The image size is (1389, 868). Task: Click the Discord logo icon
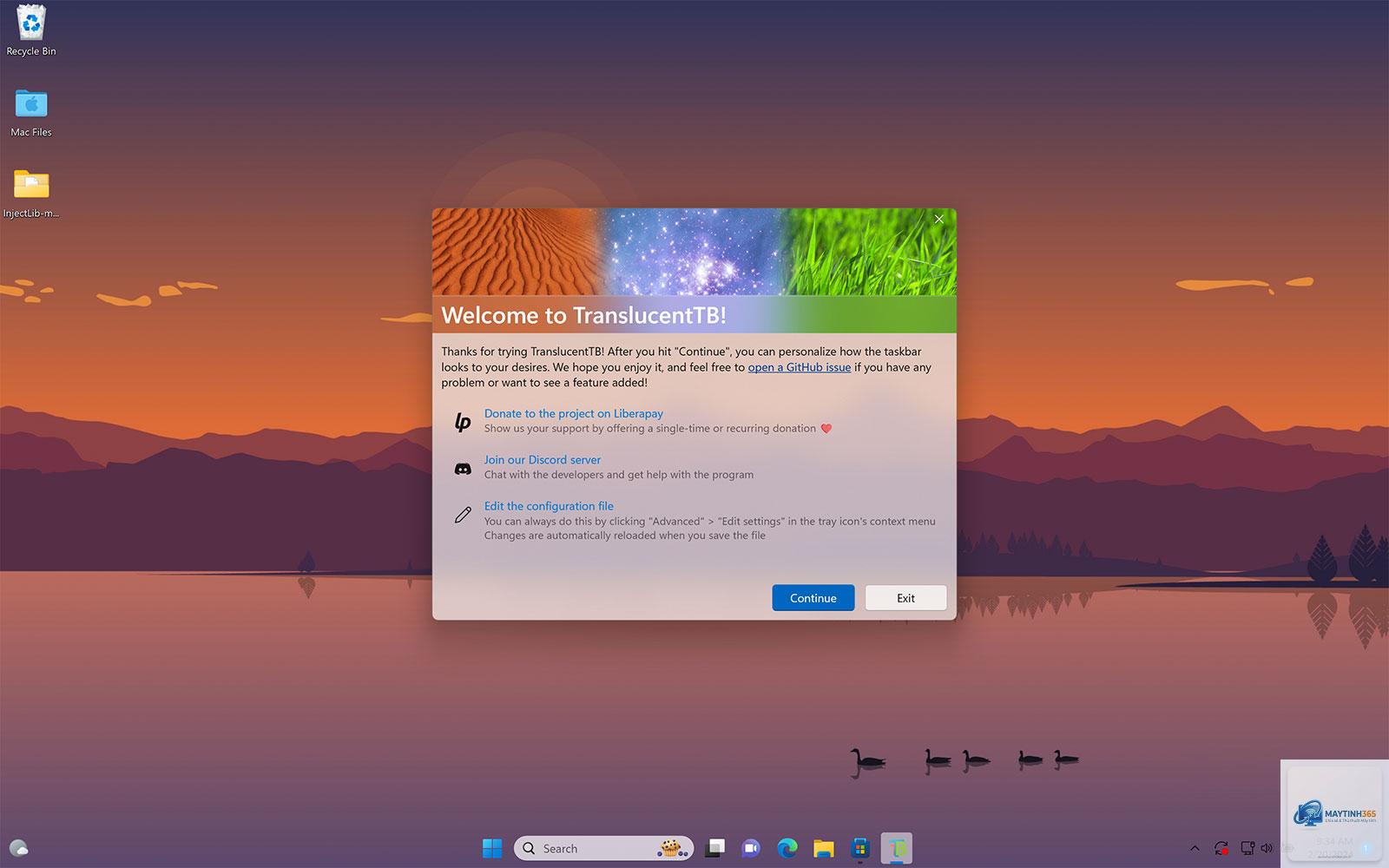(x=463, y=469)
